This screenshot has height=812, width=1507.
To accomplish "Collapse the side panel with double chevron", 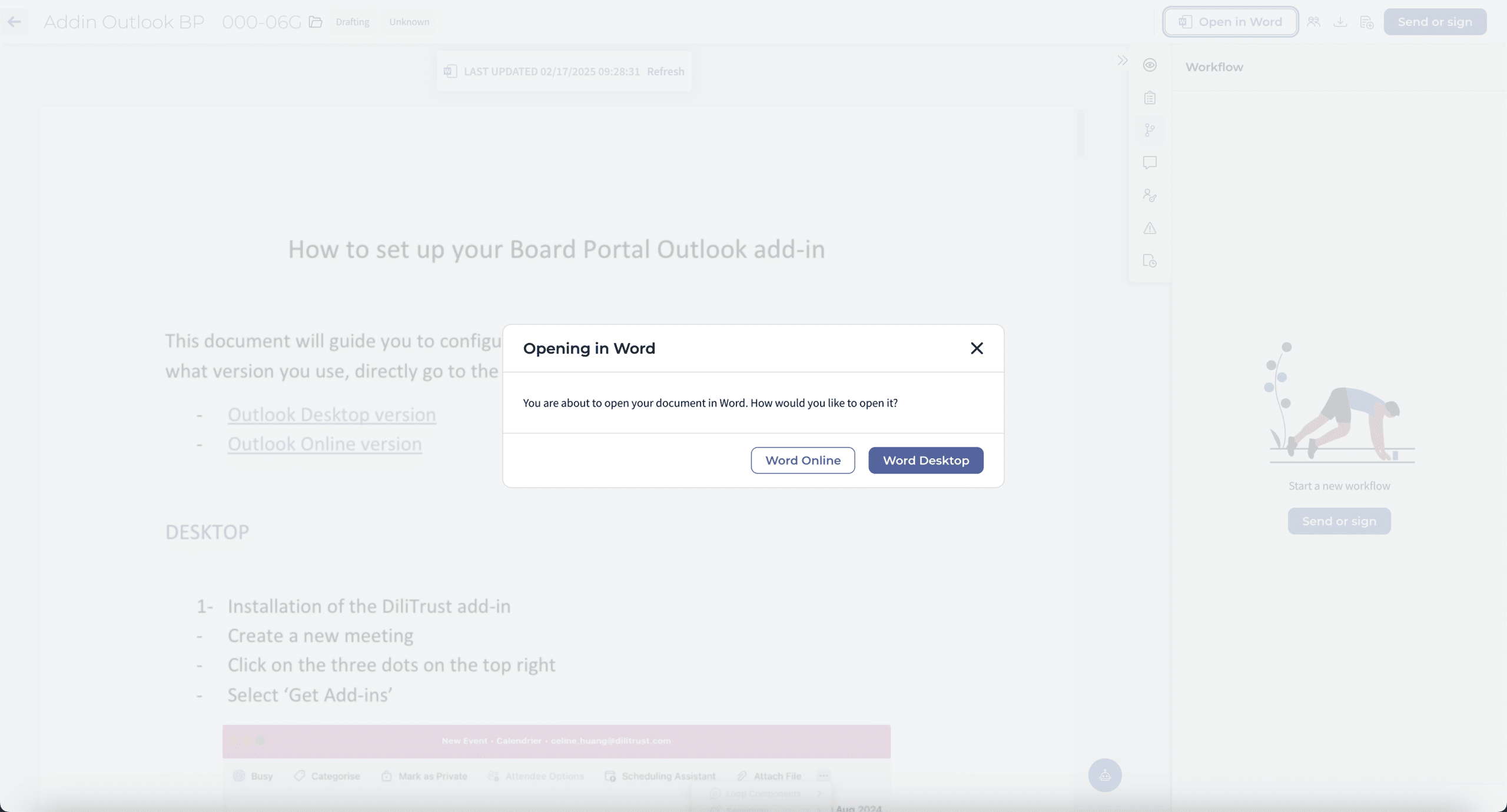I will (1123, 61).
